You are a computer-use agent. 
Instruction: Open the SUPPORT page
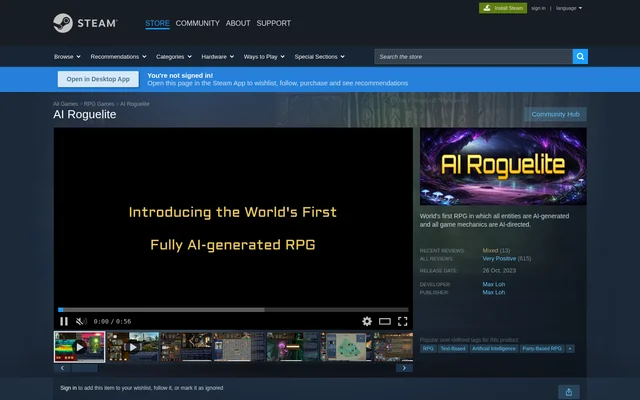coord(273,23)
